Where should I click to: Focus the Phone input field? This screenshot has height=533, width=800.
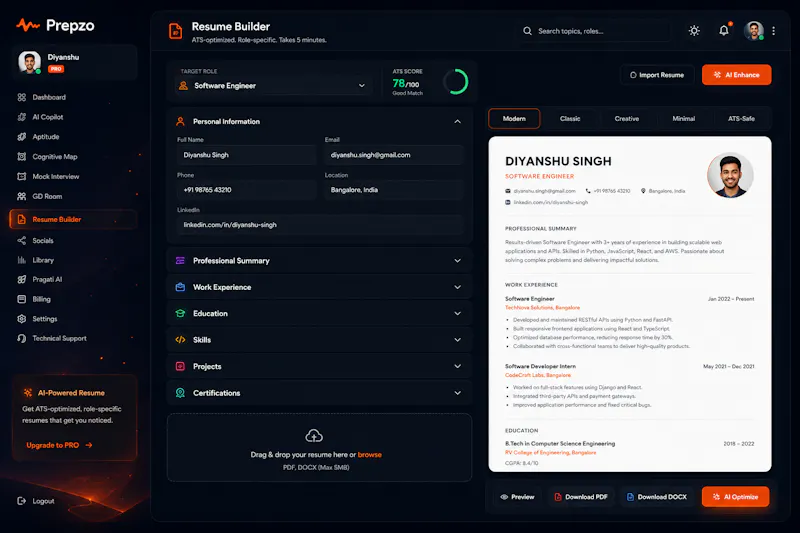click(x=246, y=190)
